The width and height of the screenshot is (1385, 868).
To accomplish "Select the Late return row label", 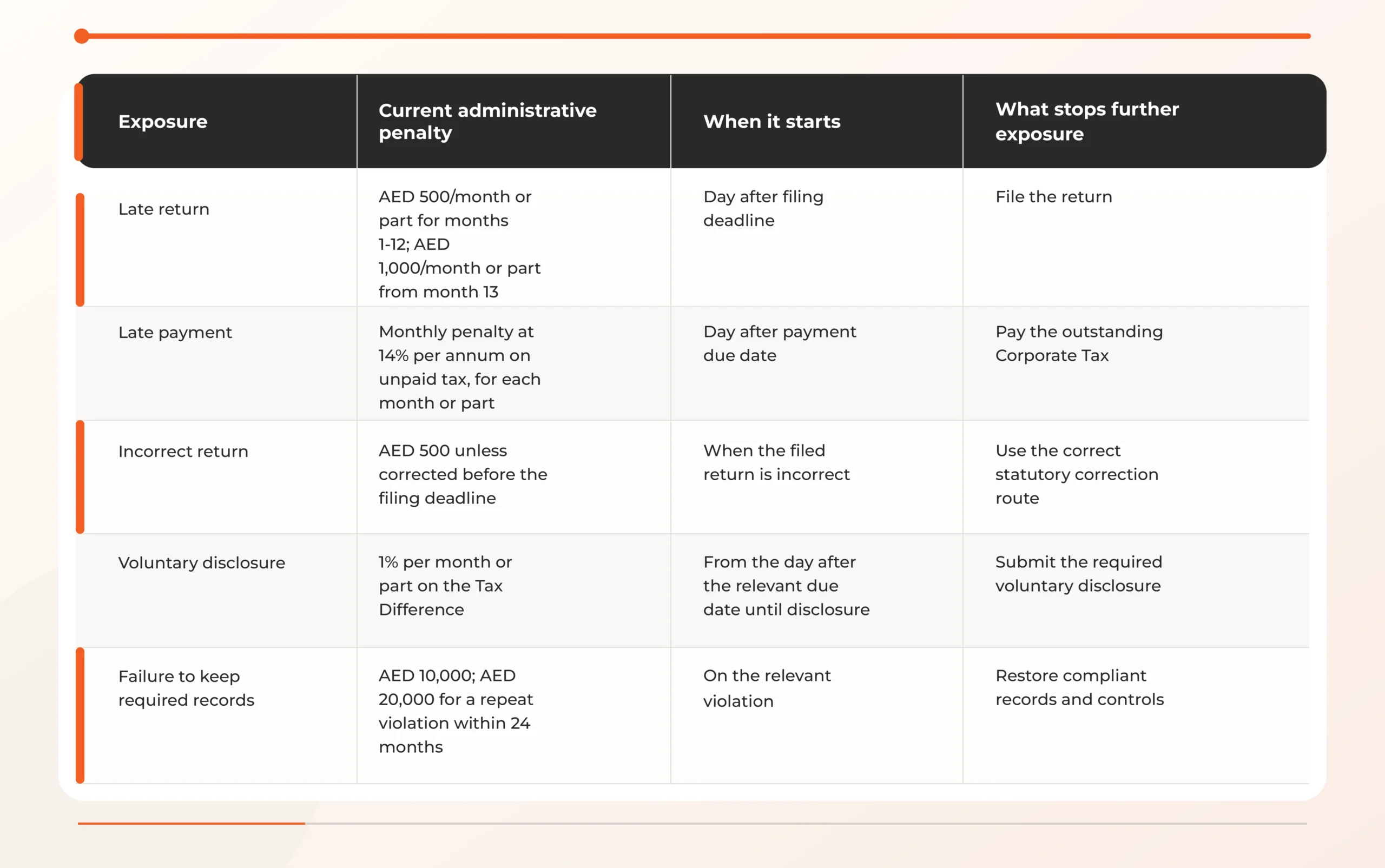I will pos(163,209).
